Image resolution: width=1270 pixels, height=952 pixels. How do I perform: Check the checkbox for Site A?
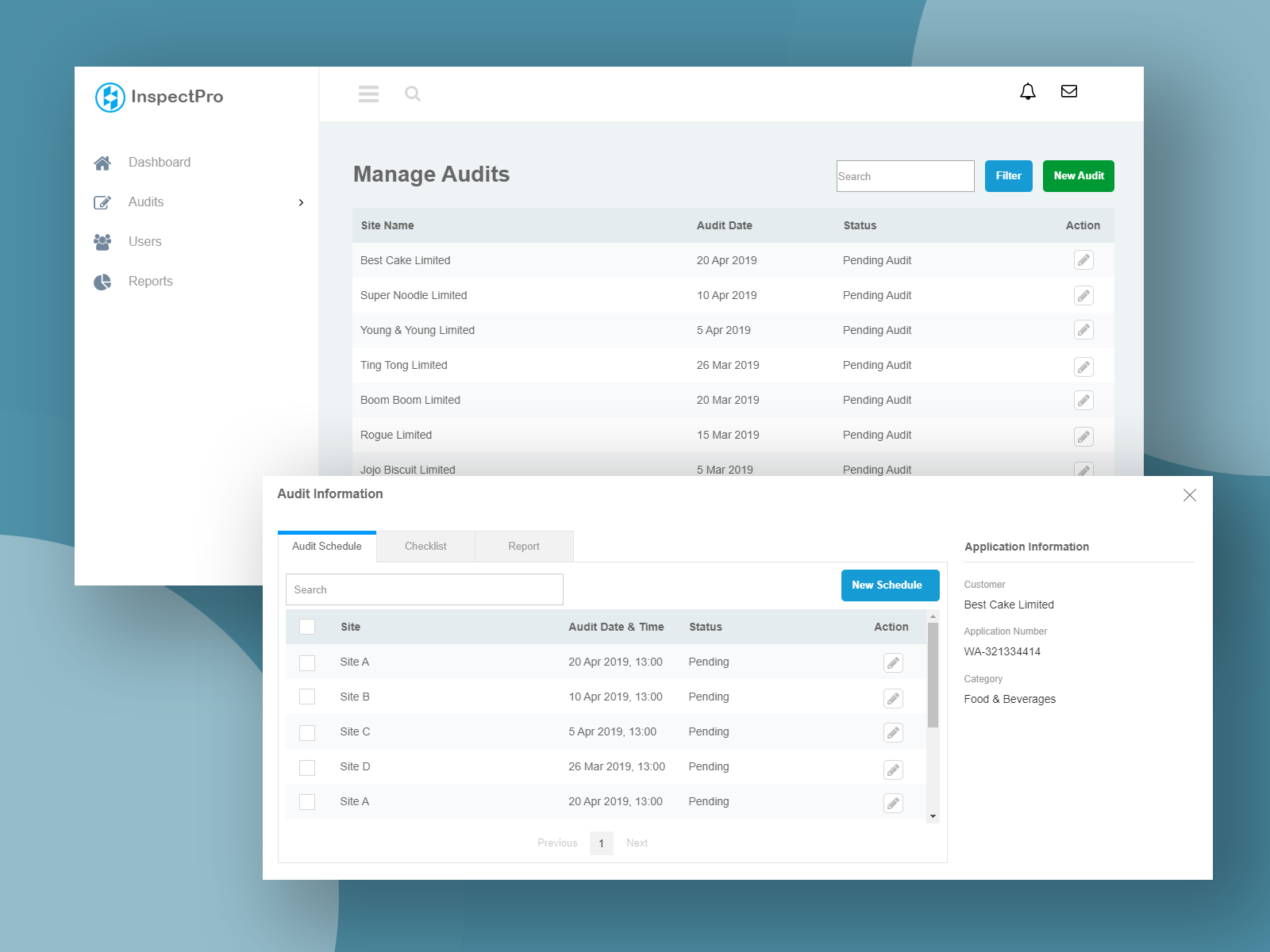click(x=307, y=662)
